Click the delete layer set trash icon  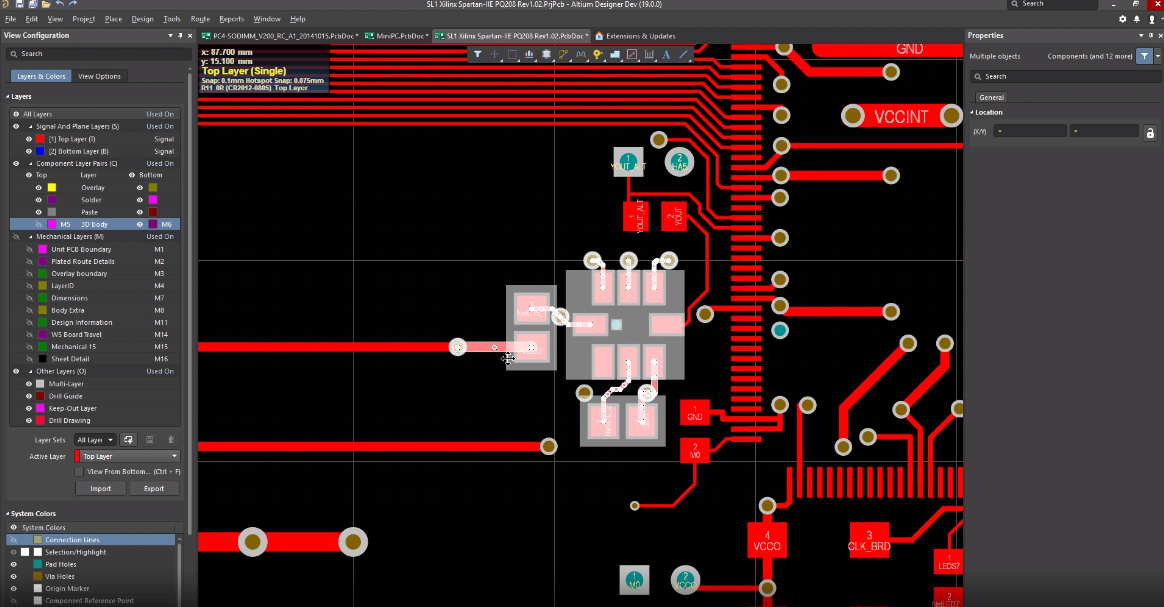click(171, 440)
